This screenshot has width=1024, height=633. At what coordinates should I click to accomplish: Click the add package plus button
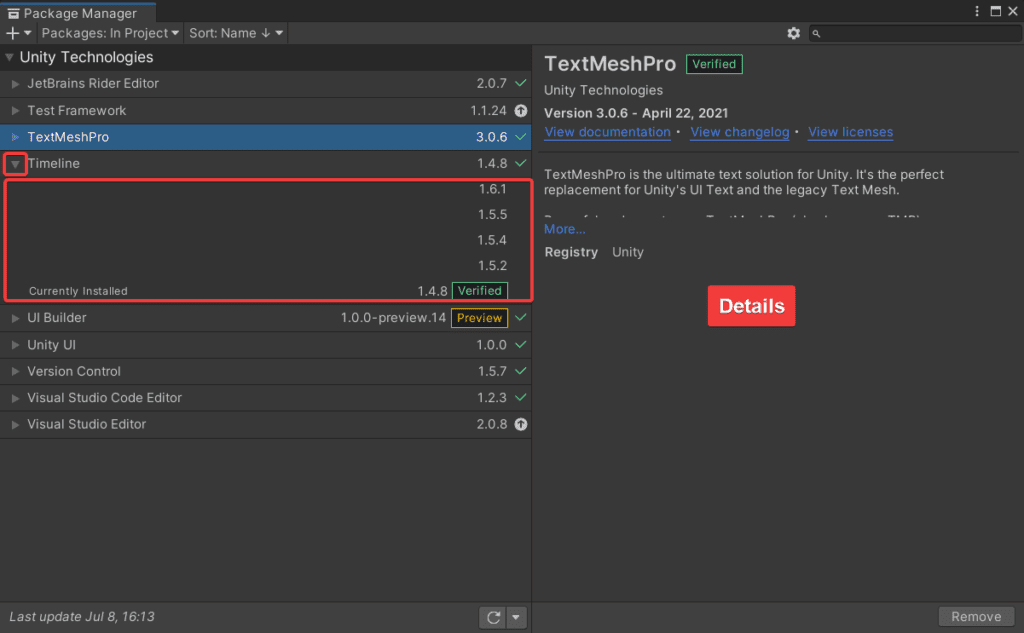pyautogui.click(x=18, y=33)
